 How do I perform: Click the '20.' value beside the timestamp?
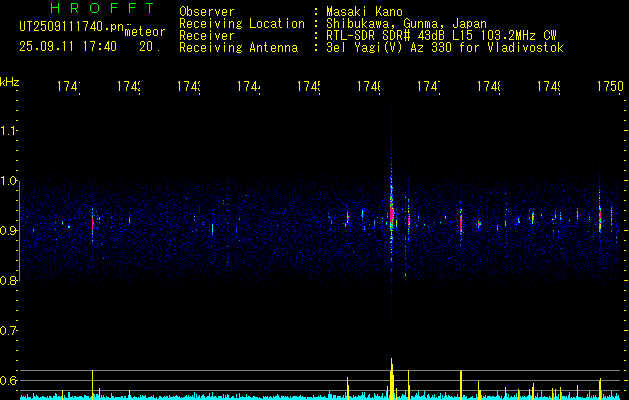tap(150, 47)
